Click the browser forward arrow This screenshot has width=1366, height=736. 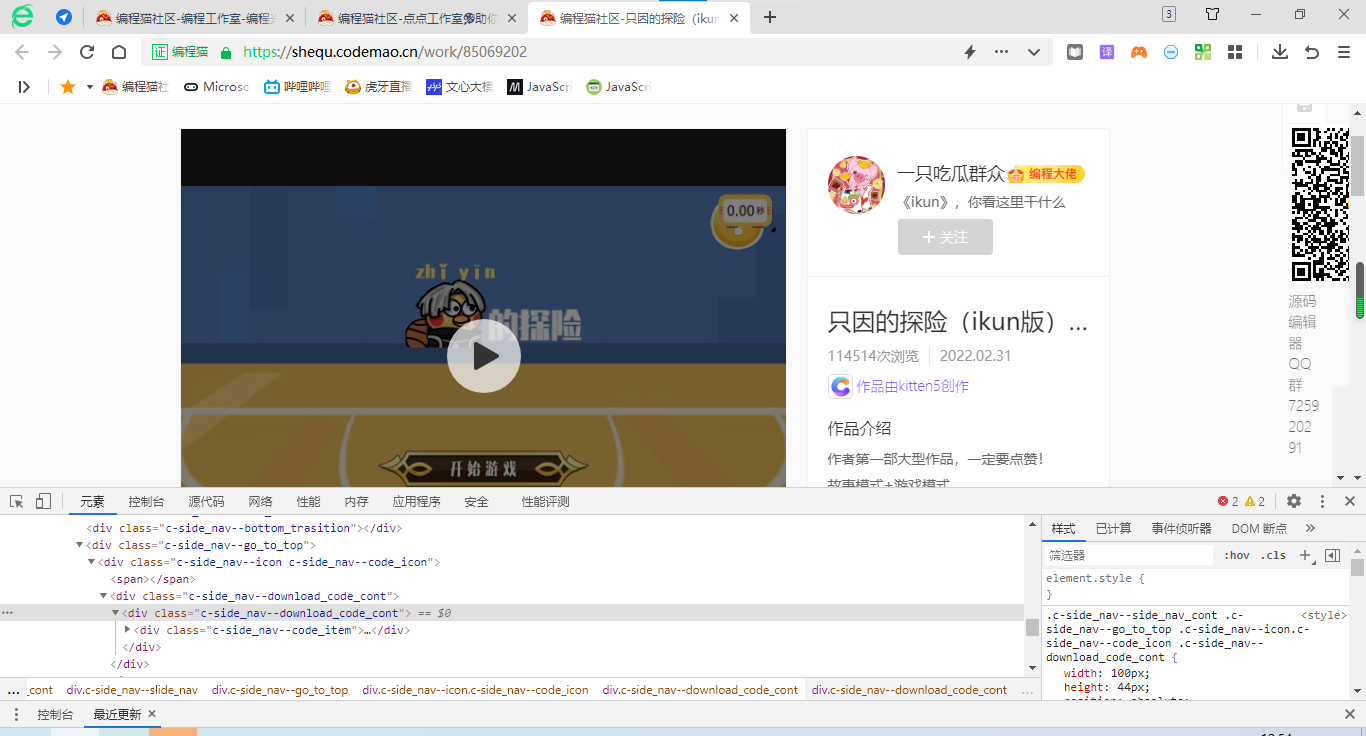click(55, 52)
